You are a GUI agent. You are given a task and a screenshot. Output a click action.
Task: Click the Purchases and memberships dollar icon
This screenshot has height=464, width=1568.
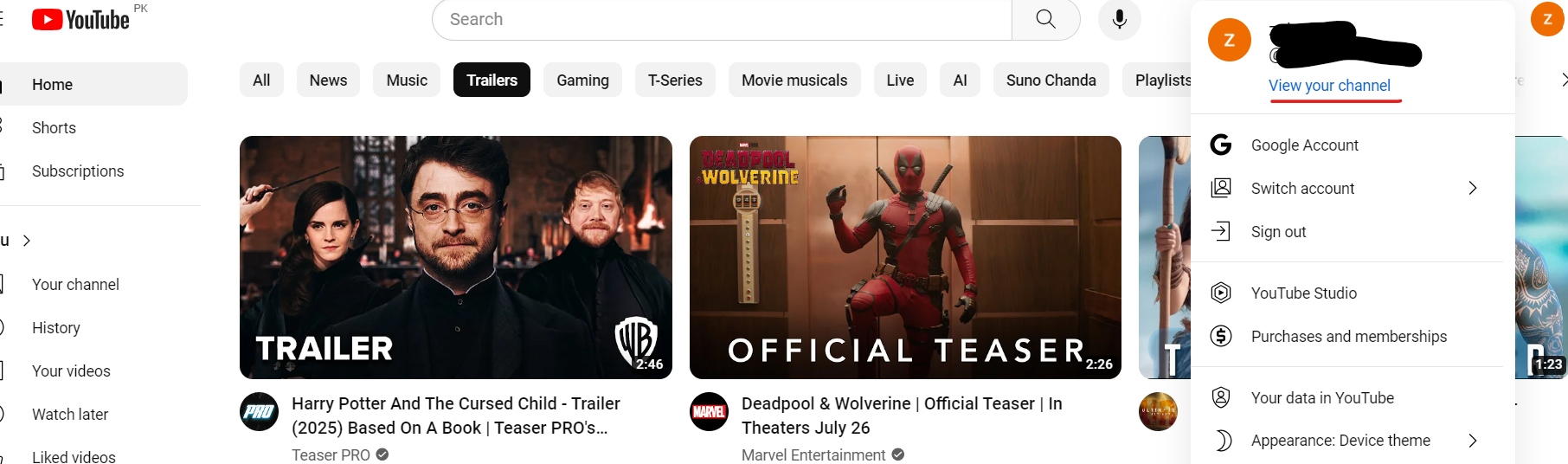pos(1221,336)
